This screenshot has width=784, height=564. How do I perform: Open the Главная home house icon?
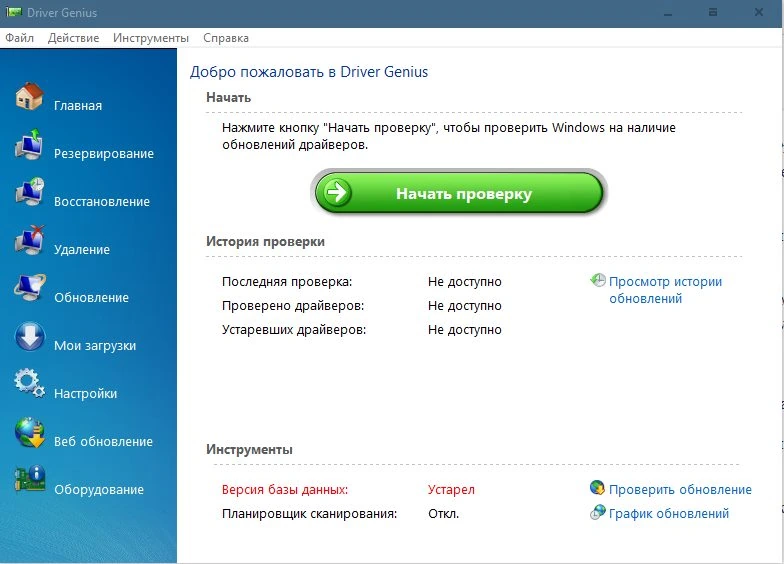[x=29, y=96]
